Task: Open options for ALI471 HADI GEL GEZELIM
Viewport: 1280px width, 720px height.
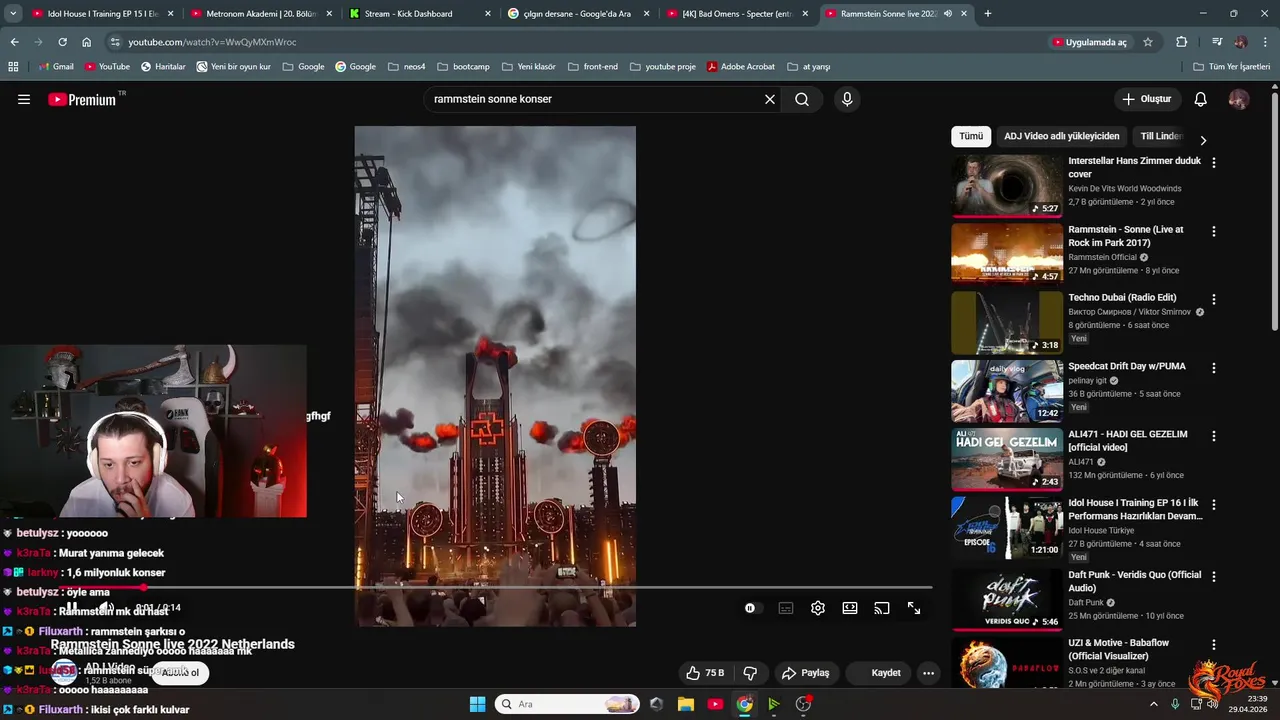Action: 1214,436
